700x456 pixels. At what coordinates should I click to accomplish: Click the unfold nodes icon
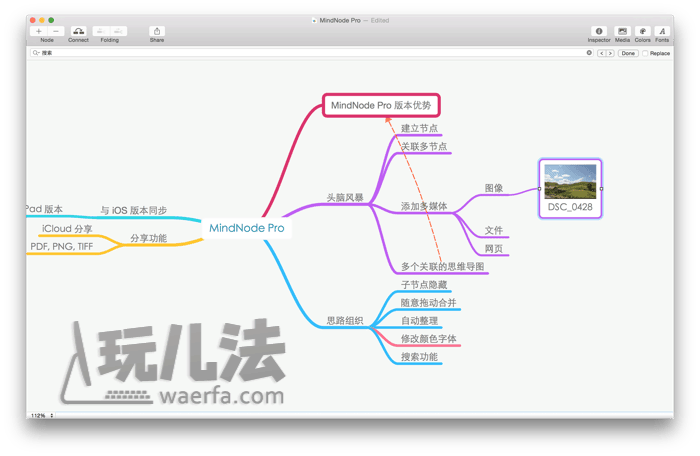(118, 31)
